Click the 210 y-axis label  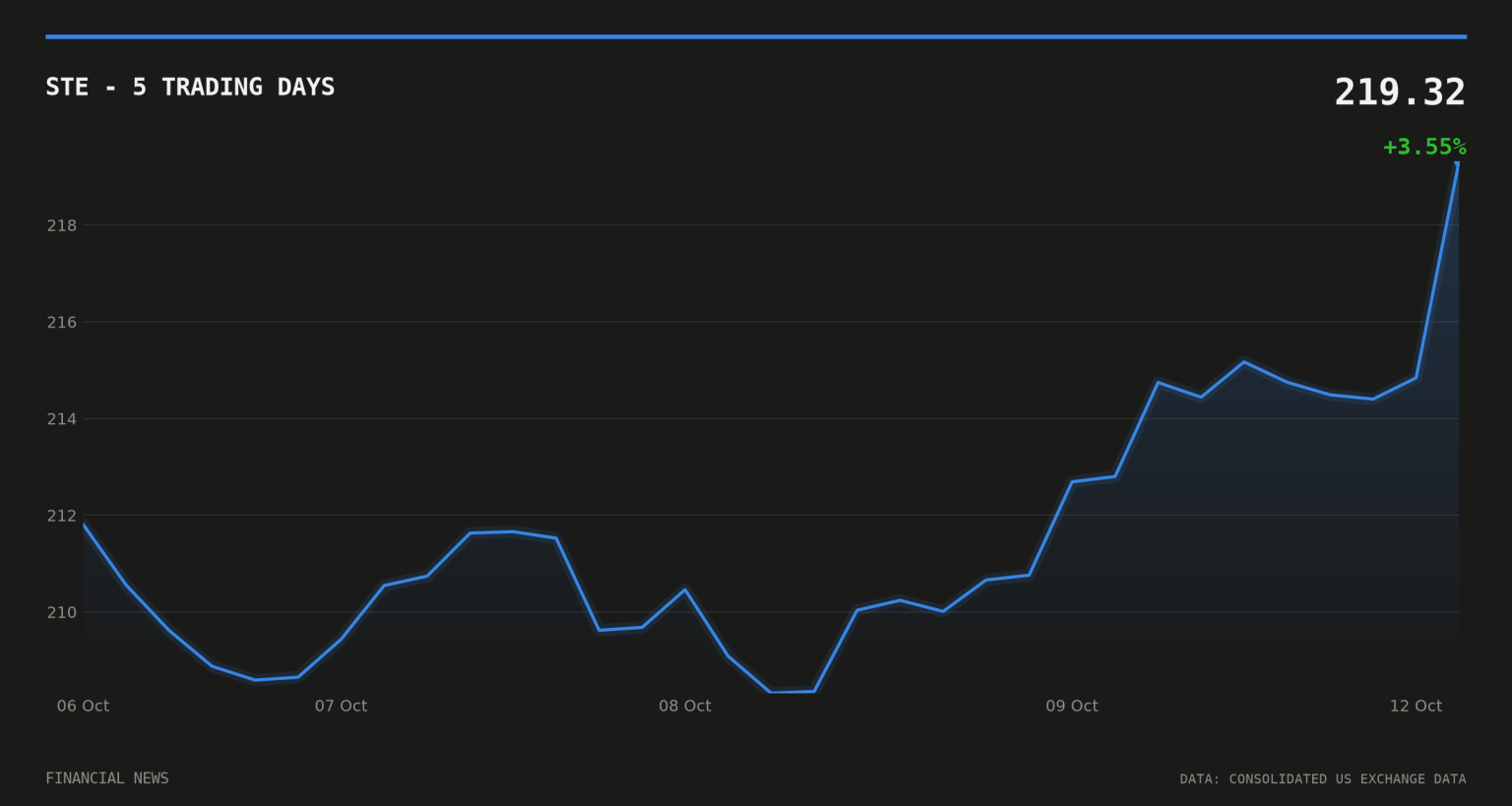point(61,612)
